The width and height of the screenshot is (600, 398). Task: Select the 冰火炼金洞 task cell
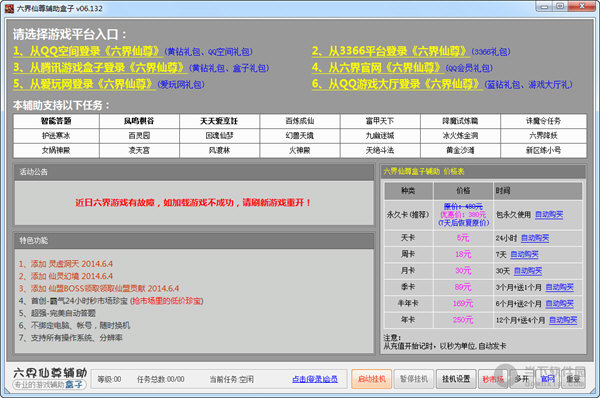pyautogui.click(x=460, y=135)
